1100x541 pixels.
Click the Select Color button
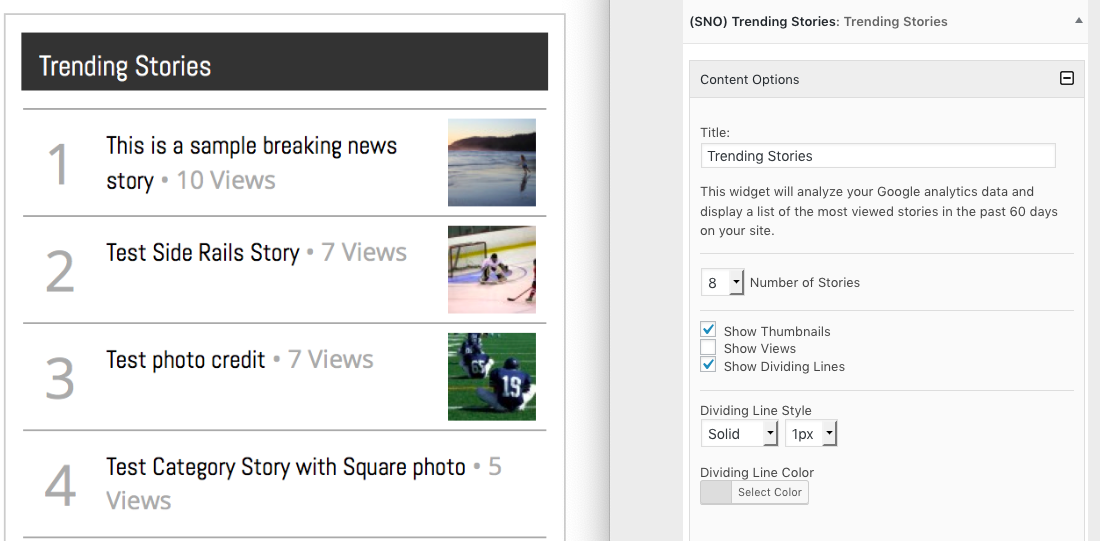770,493
